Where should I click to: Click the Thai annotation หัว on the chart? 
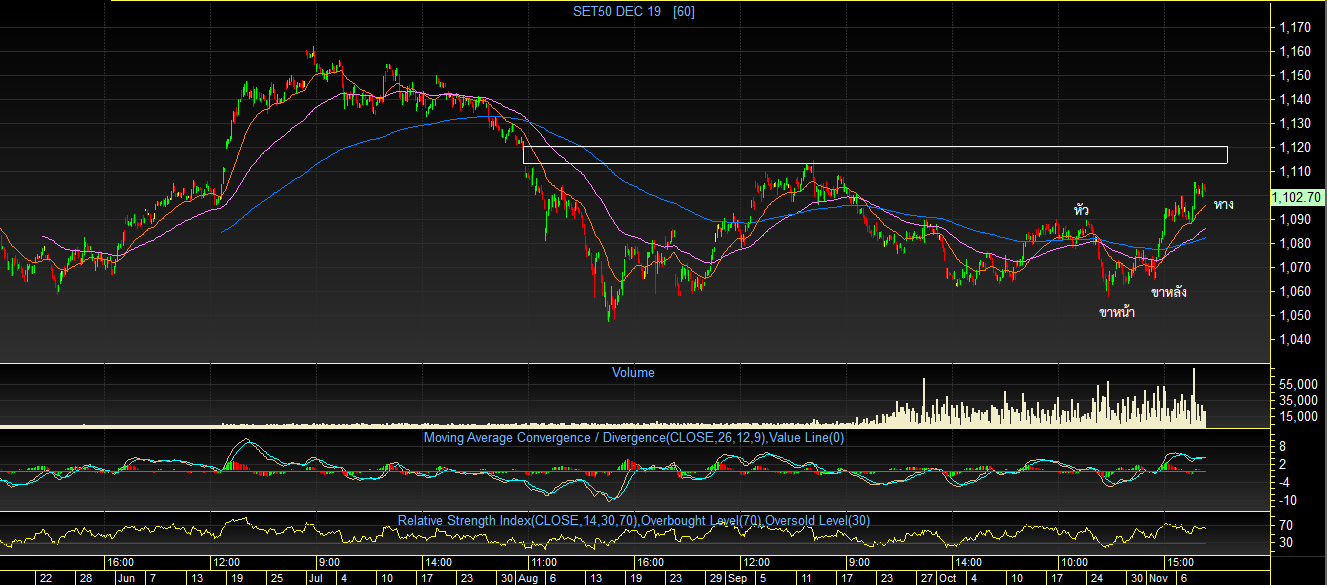1081,210
